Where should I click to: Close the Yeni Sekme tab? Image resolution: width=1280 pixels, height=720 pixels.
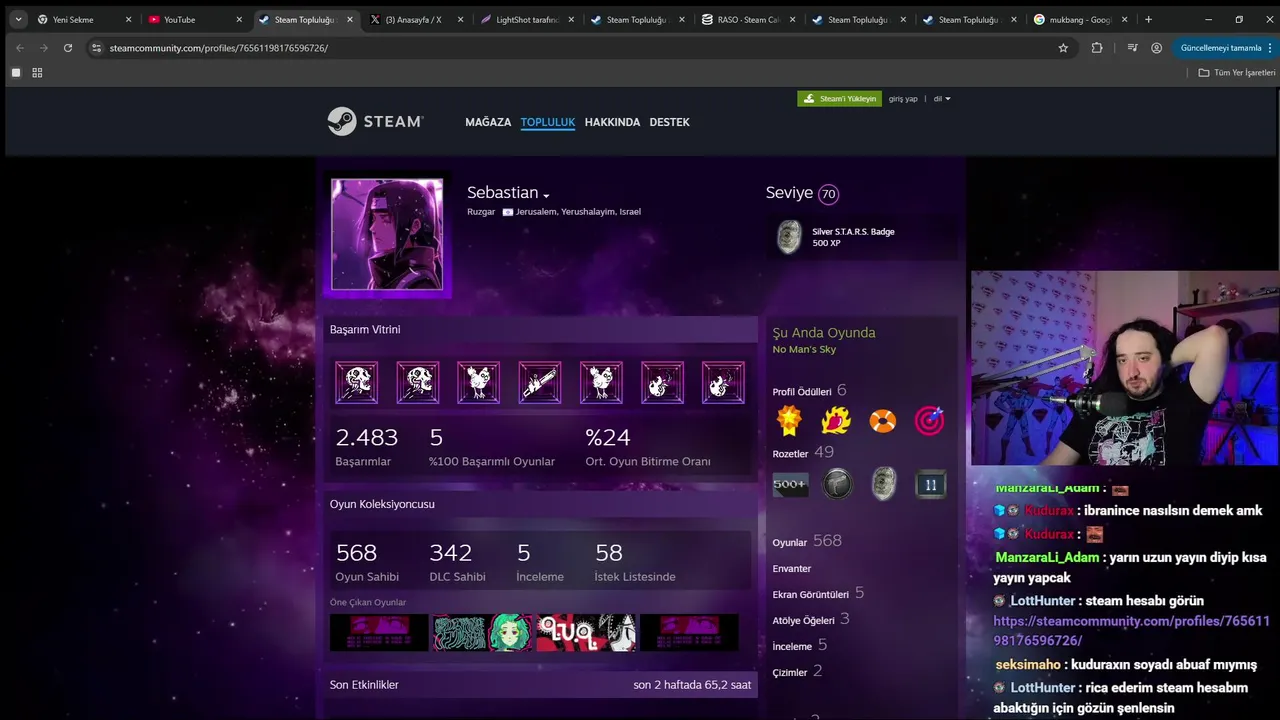(x=128, y=19)
